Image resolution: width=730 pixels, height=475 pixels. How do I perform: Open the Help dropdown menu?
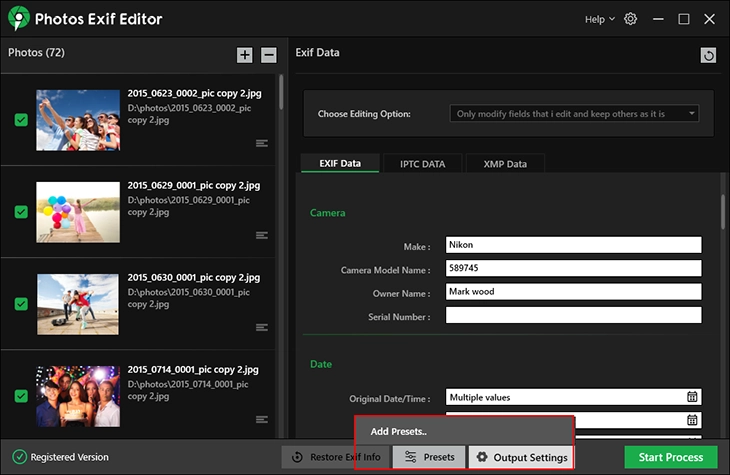600,19
